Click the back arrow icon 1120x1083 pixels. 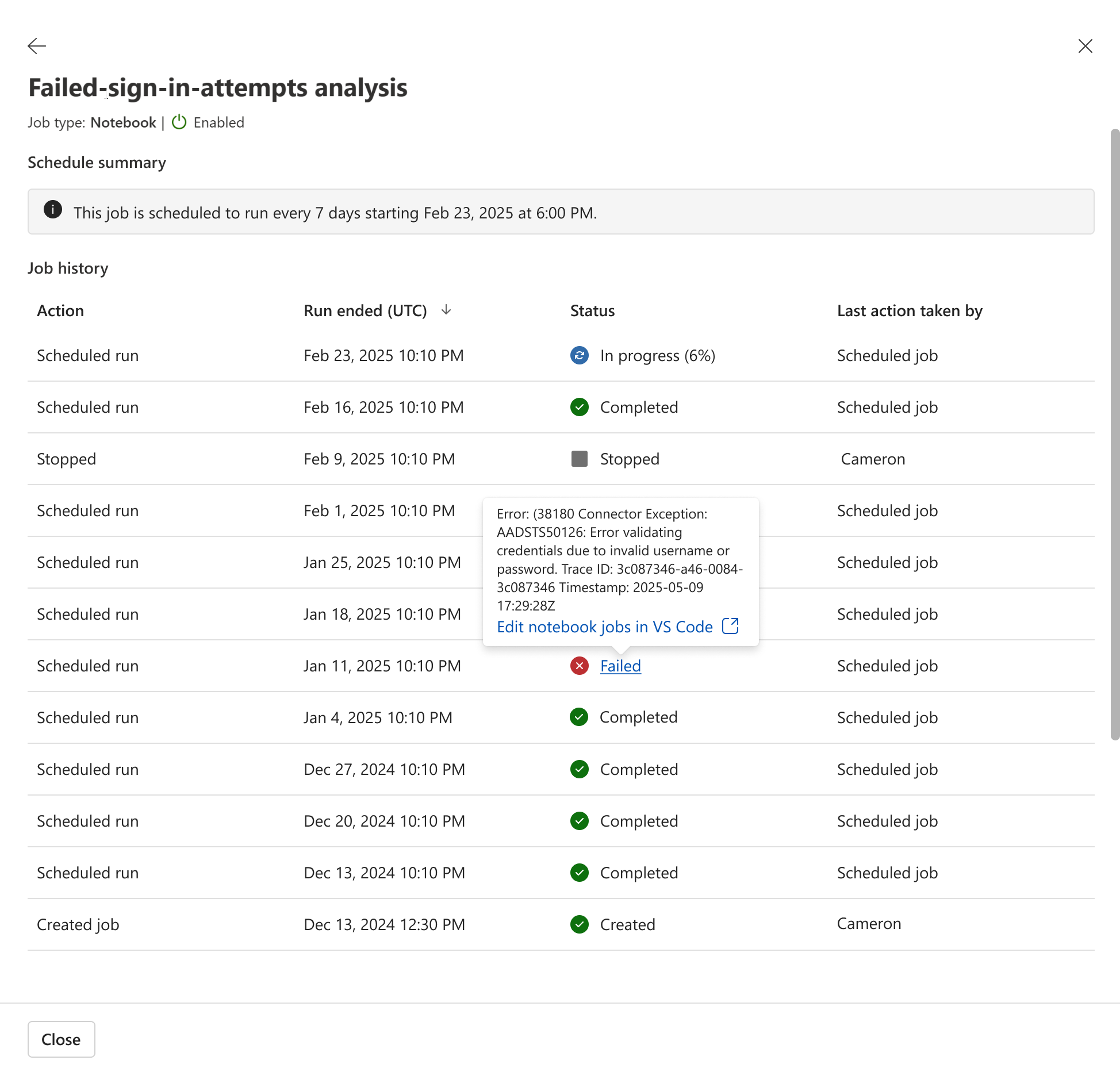point(37,46)
